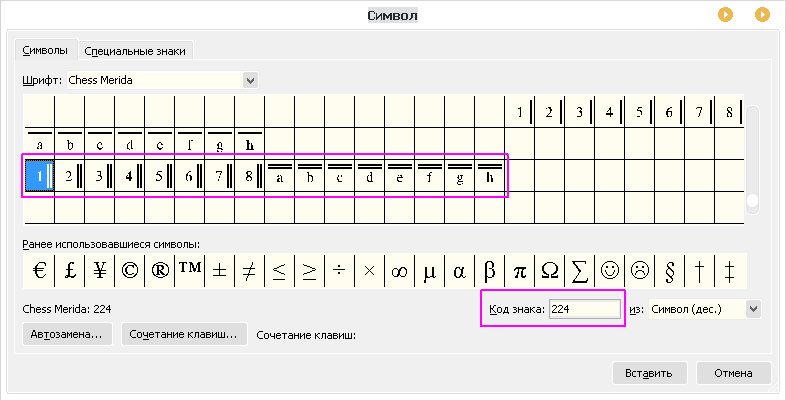Open the Символы tab
Image resolution: width=786 pixels, height=400 pixels.
click(45, 50)
